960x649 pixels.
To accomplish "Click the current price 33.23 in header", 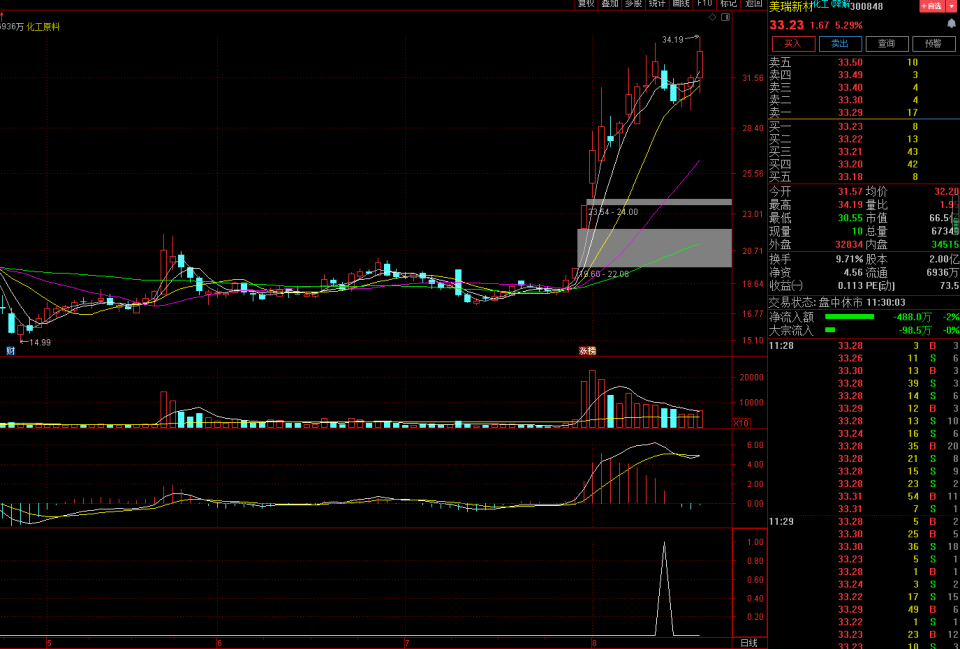I will click(x=787, y=25).
